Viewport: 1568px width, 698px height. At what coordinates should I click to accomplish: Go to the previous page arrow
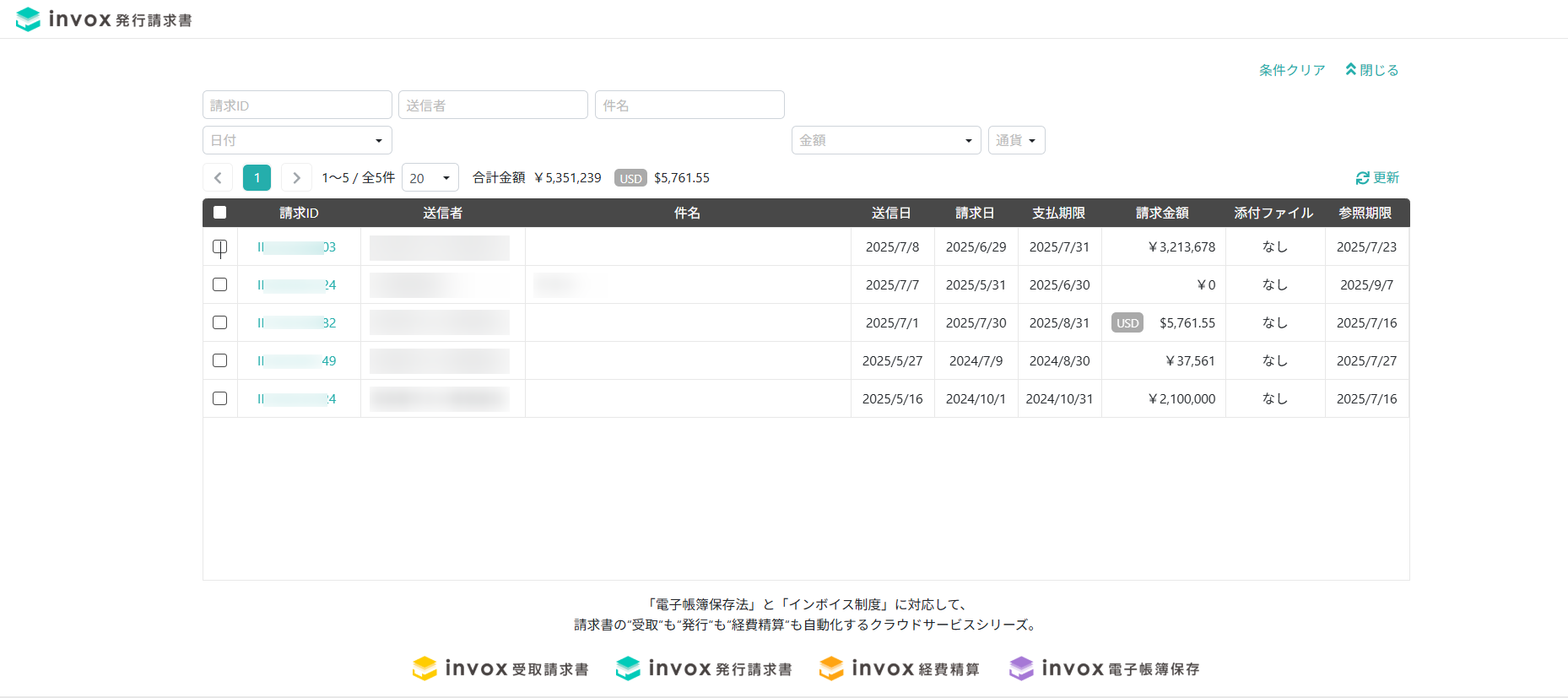pos(218,178)
